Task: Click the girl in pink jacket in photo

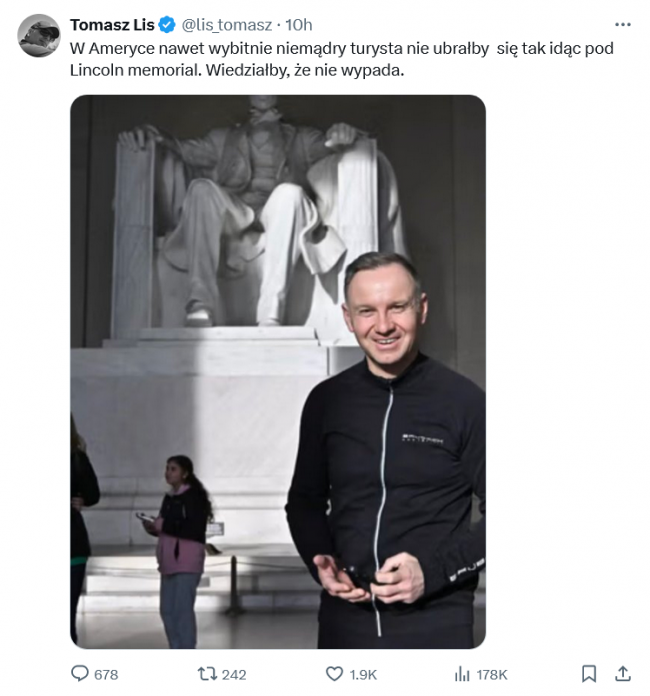Action: coord(180,550)
